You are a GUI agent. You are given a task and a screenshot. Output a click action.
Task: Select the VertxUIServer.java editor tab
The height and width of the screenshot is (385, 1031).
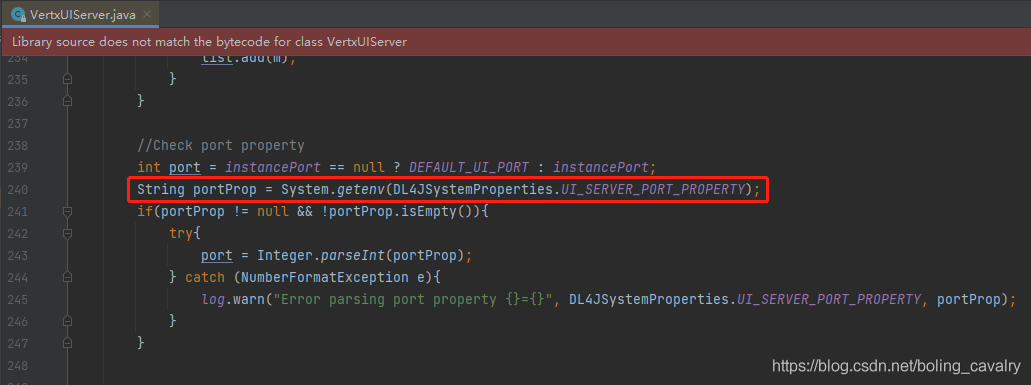[x=81, y=14]
